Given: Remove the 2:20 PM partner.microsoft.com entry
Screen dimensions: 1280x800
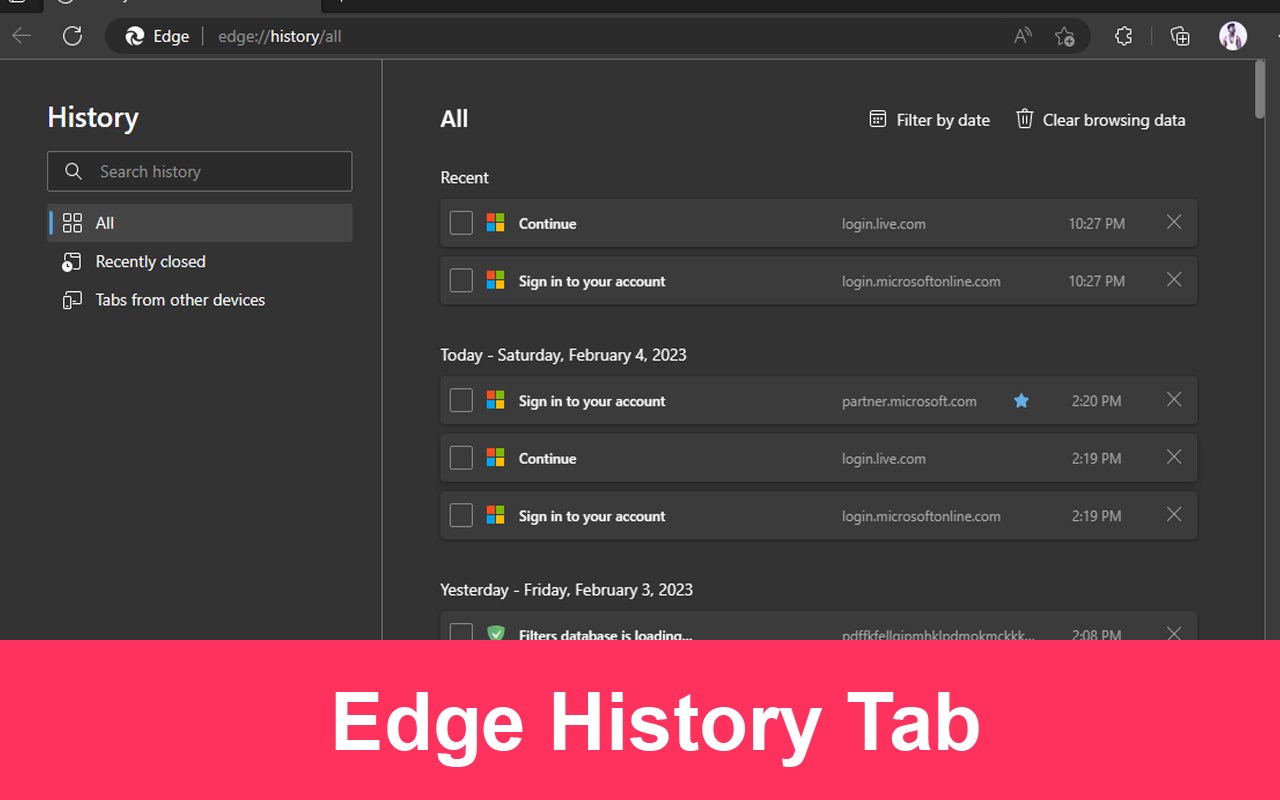Looking at the screenshot, I should [1174, 400].
